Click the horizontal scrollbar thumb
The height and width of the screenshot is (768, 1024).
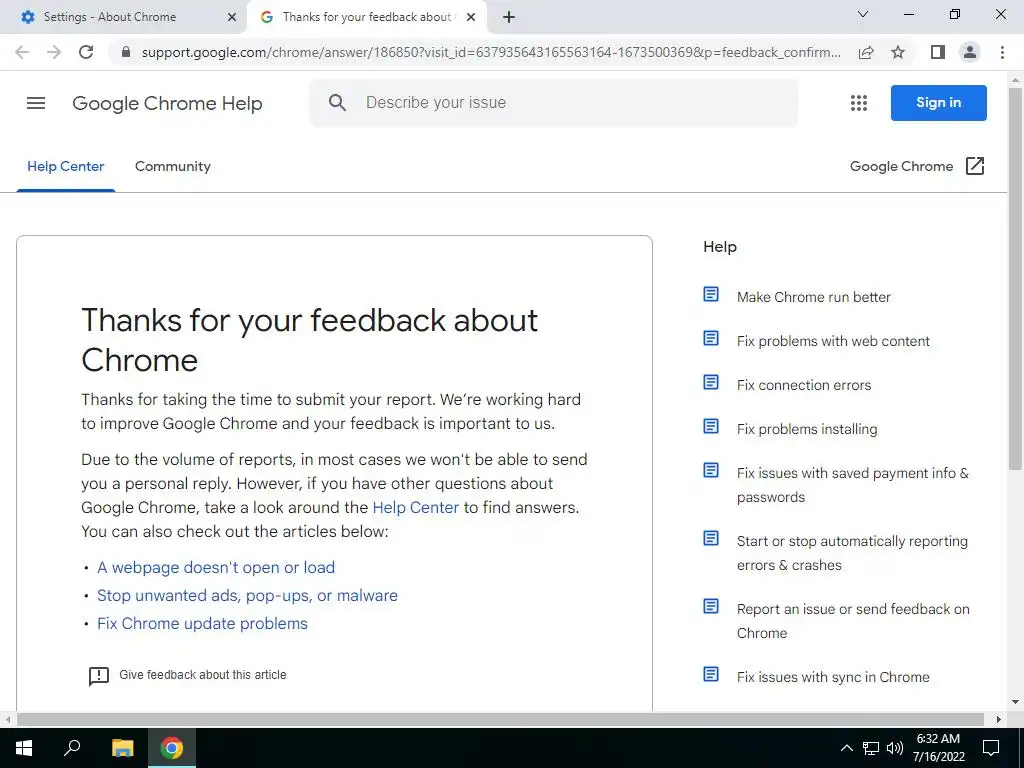[500, 719]
